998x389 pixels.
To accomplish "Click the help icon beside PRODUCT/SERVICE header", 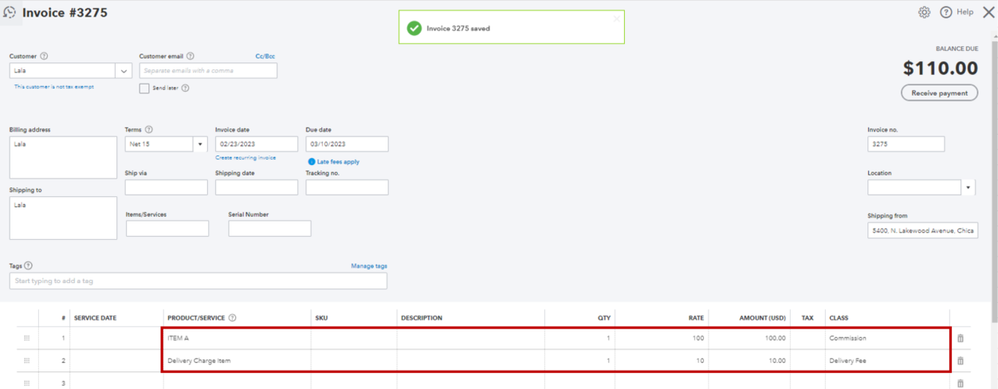I will [x=232, y=318].
